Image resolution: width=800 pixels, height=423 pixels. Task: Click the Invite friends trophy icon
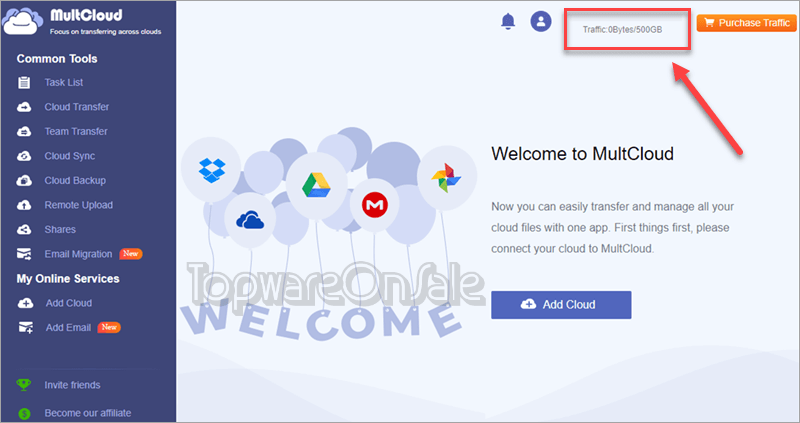pos(23,385)
